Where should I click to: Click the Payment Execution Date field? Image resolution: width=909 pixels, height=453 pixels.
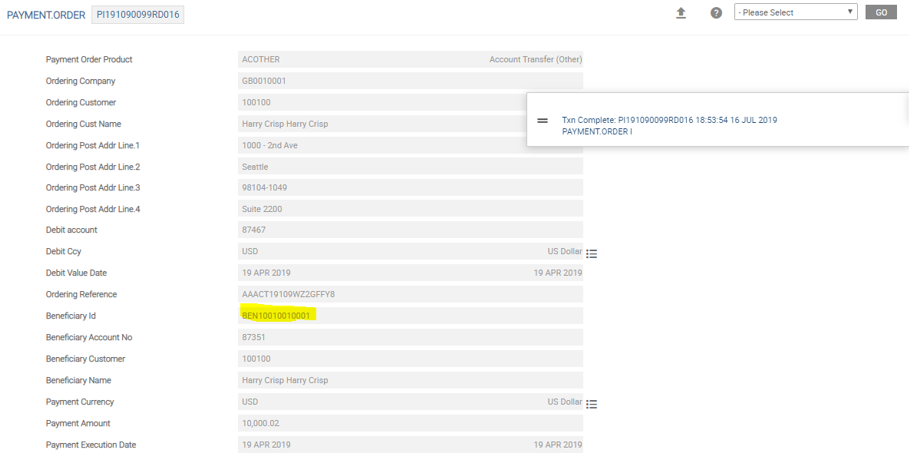[410, 445]
